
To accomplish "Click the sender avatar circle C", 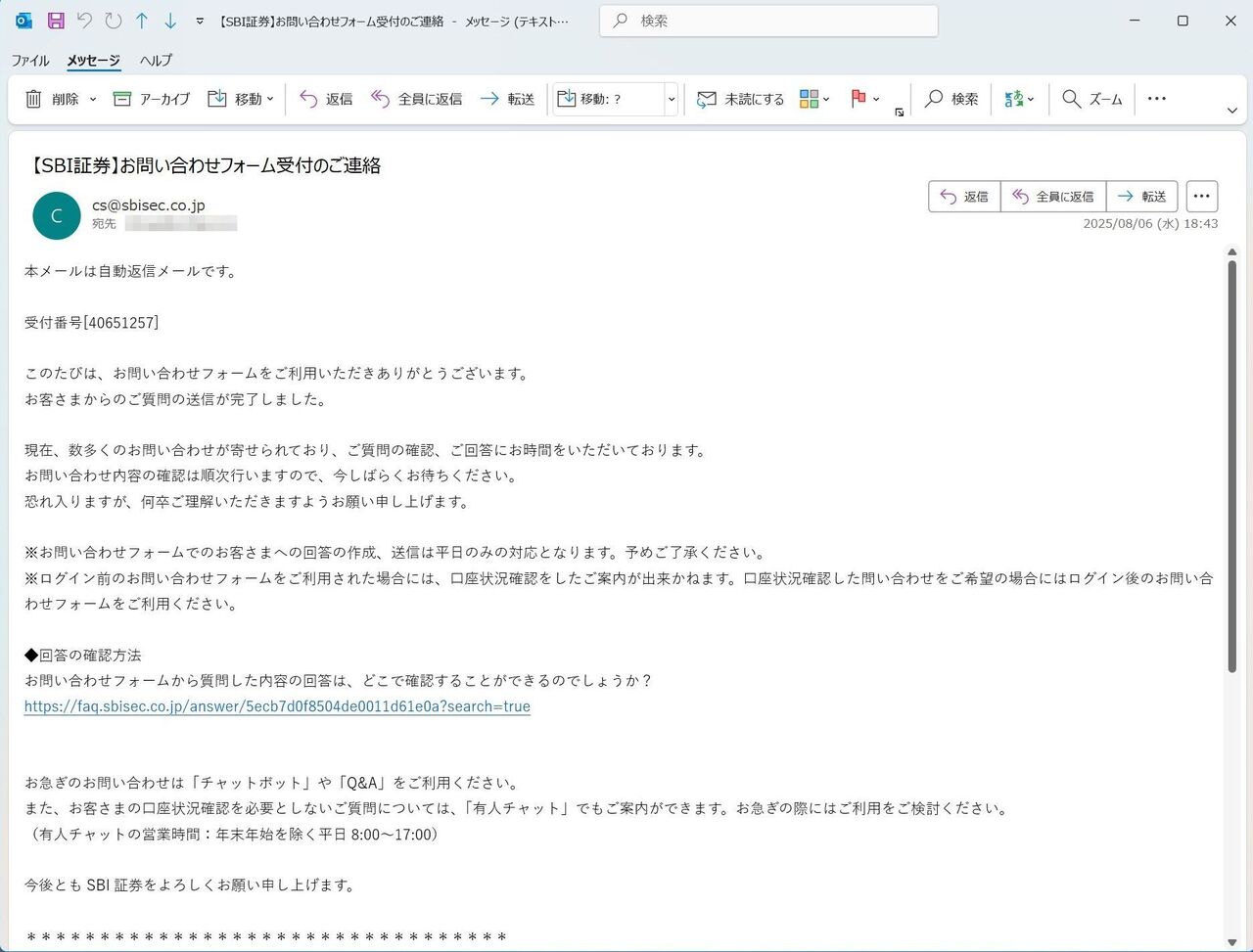I will pos(57,216).
